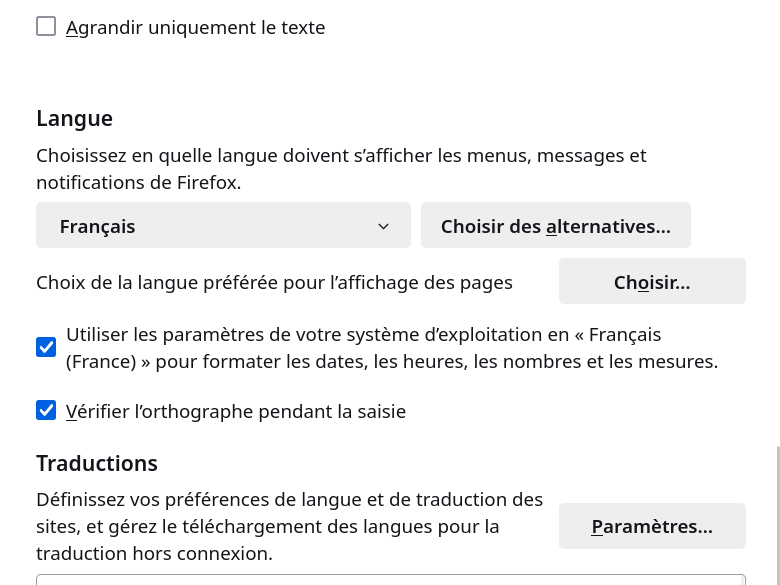Enable the Agrandir uniquement le texte checkbox
780x585 pixels.
tap(46, 26)
